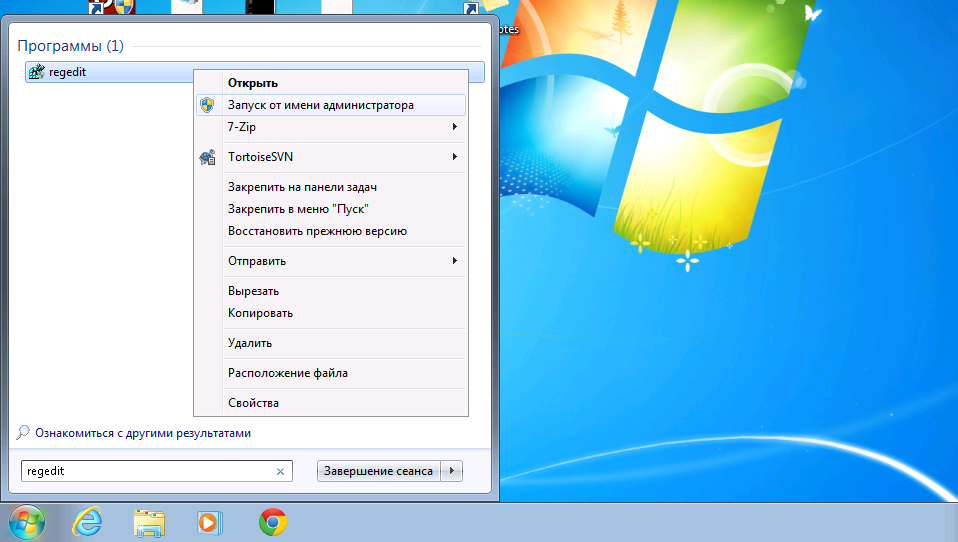The height and width of the screenshot is (542, 958).
Task: Click the regedit program icon in results
Action: pyautogui.click(x=37, y=71)
